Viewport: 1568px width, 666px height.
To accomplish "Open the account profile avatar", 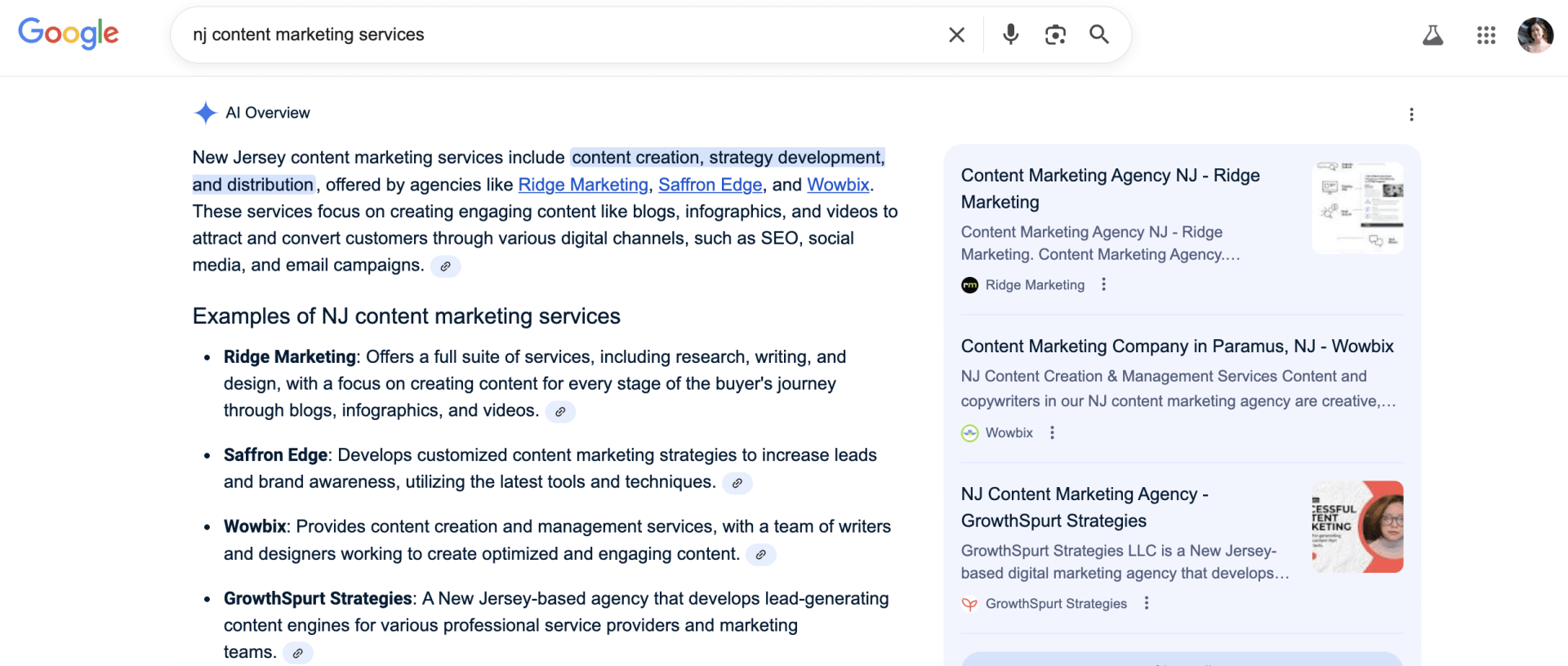I will click(x=1535, y=35).
